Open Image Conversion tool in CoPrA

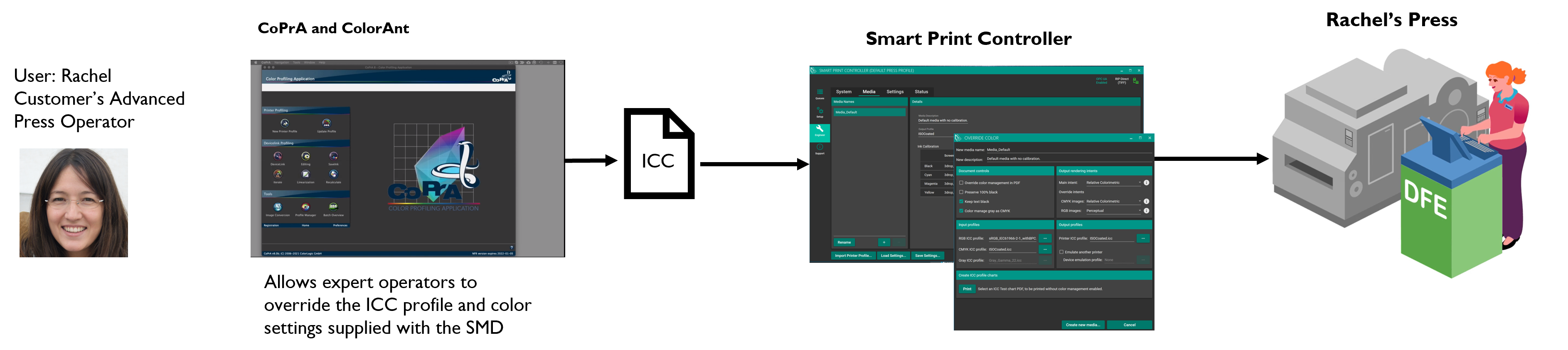278,210
